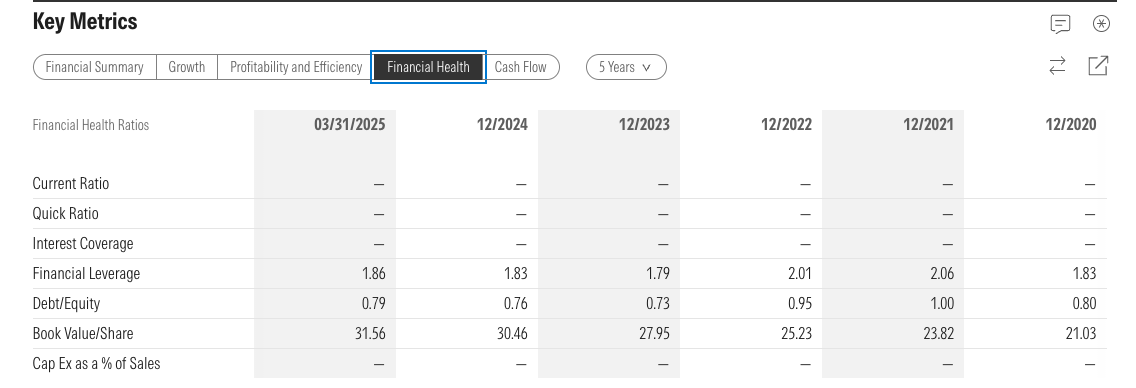This screenshot has height=388, width=1136.
Task: Open the comment feedback icon
Action: pyautogui.click(x=1060, y=24)
